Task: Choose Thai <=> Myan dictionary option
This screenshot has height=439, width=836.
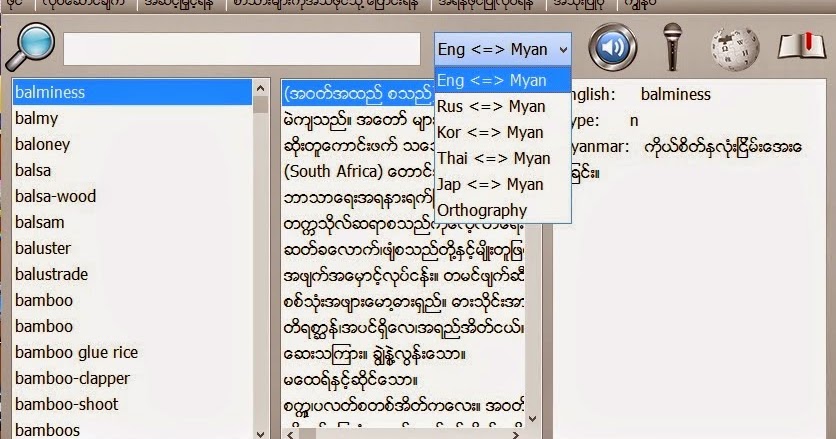Action: 503,158
